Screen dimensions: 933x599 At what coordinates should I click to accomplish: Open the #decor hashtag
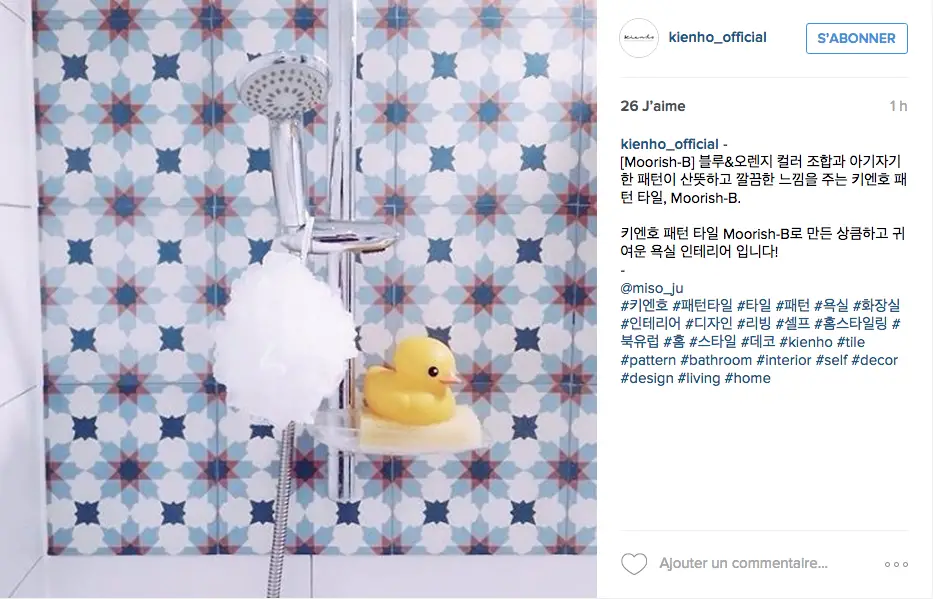[874, 360]
